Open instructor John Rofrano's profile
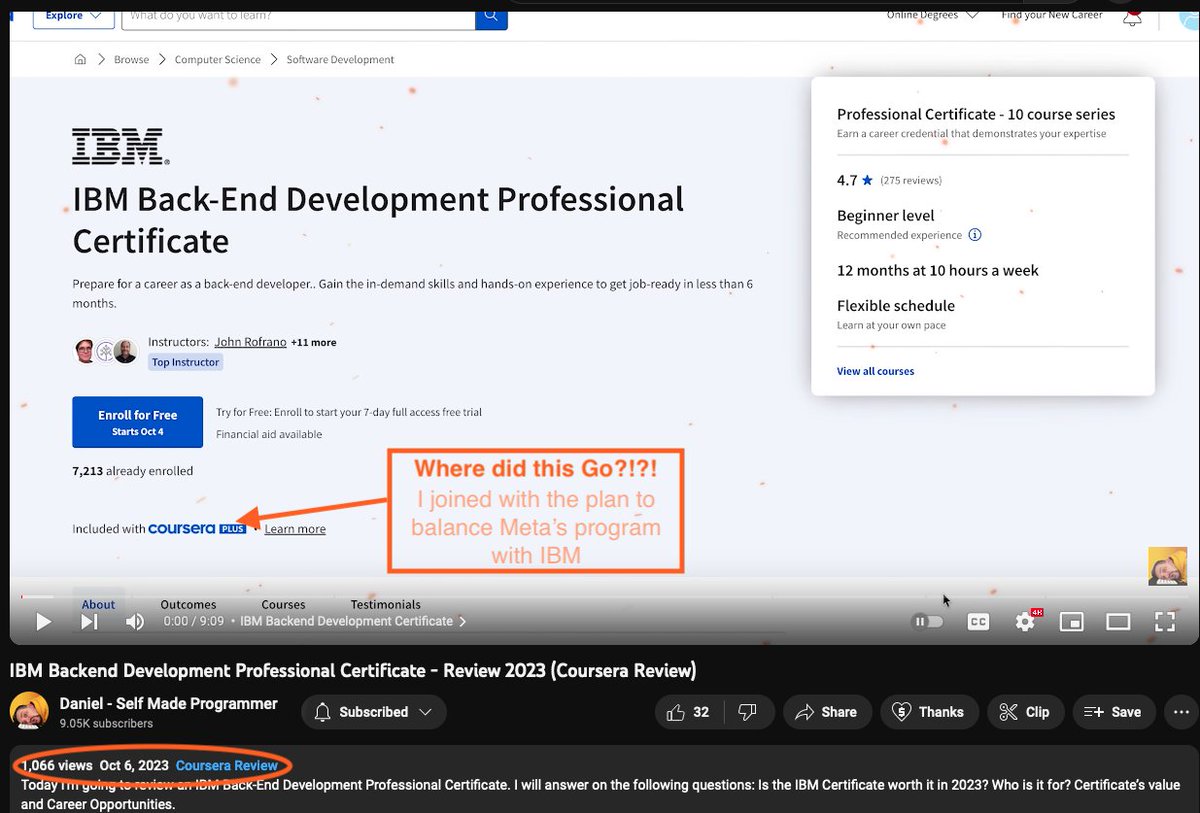The width and height of the screenshot is (1200, 813). click(250, 342)
